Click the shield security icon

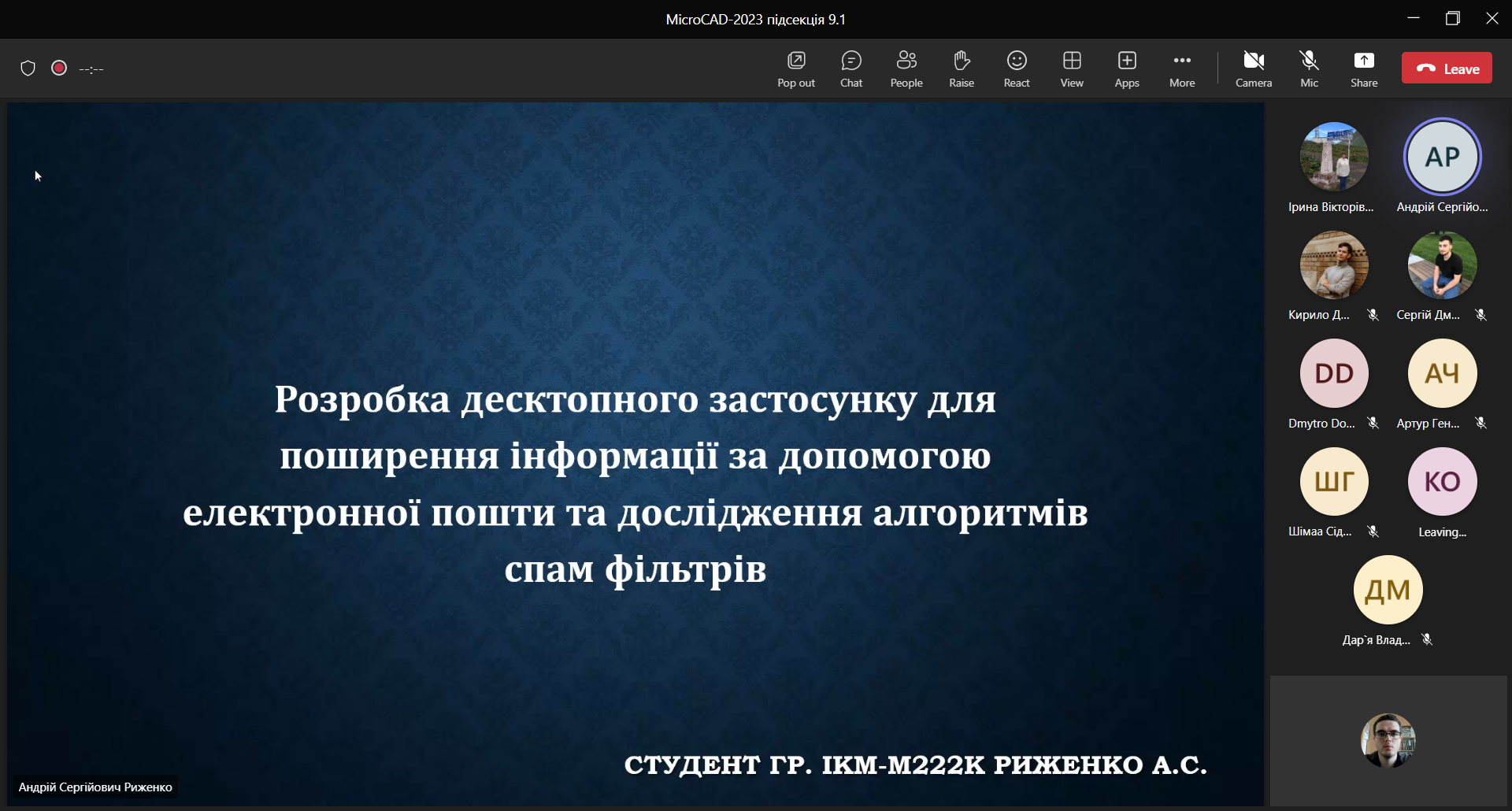point(28,69)
